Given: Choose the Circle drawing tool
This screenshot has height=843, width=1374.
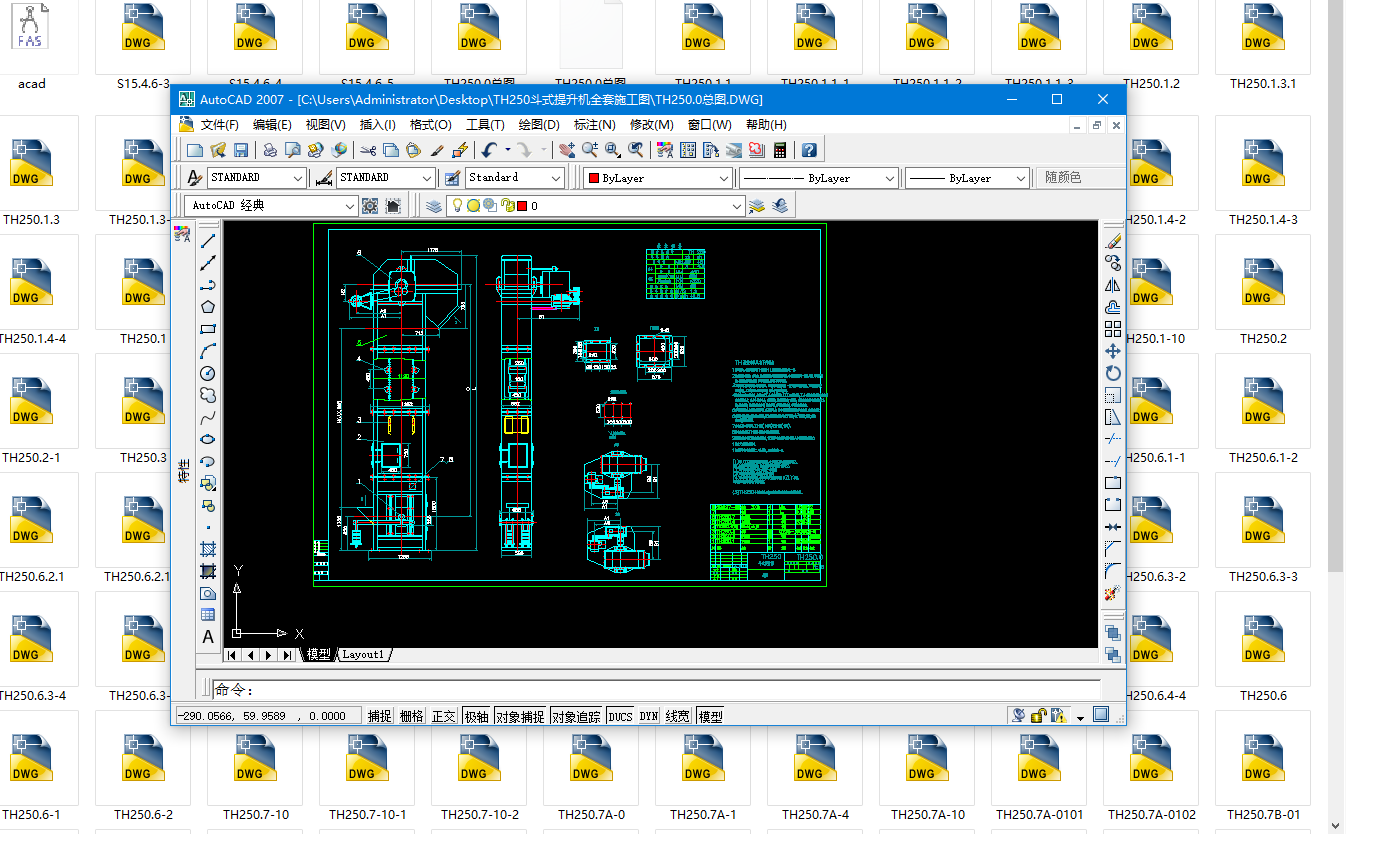Looking at the screenshot, I should coord(208,373).
